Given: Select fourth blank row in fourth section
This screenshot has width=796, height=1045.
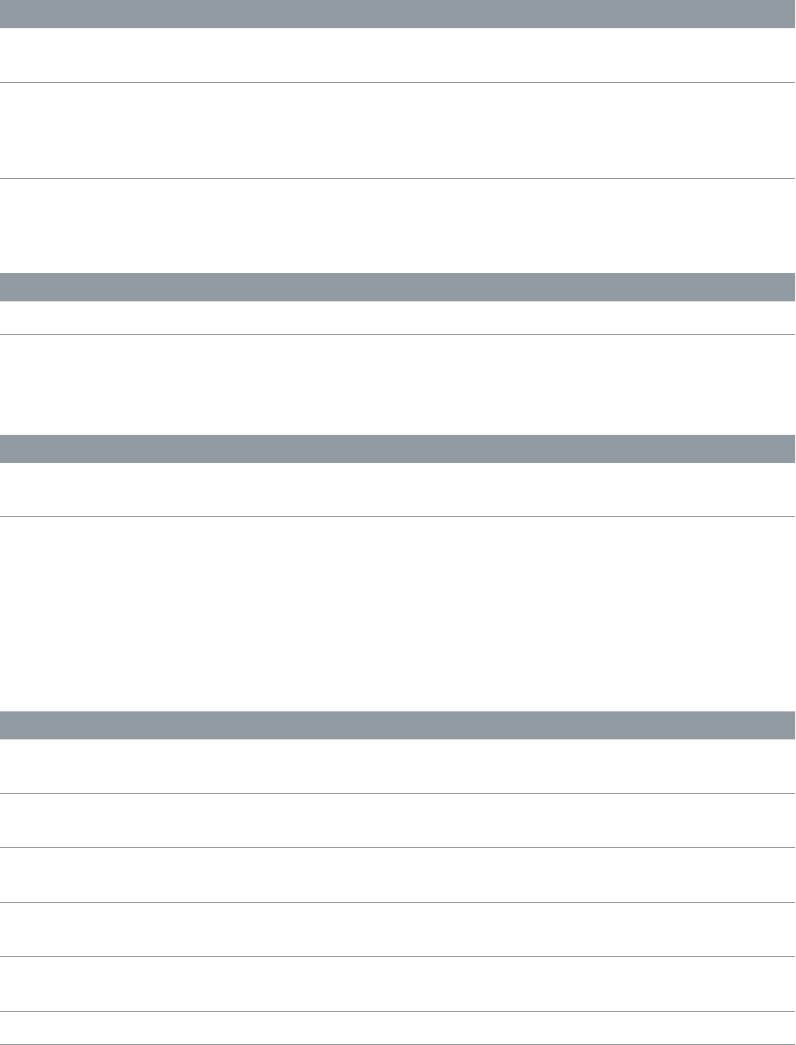Looking at the screenshot, I should [398, 930].
